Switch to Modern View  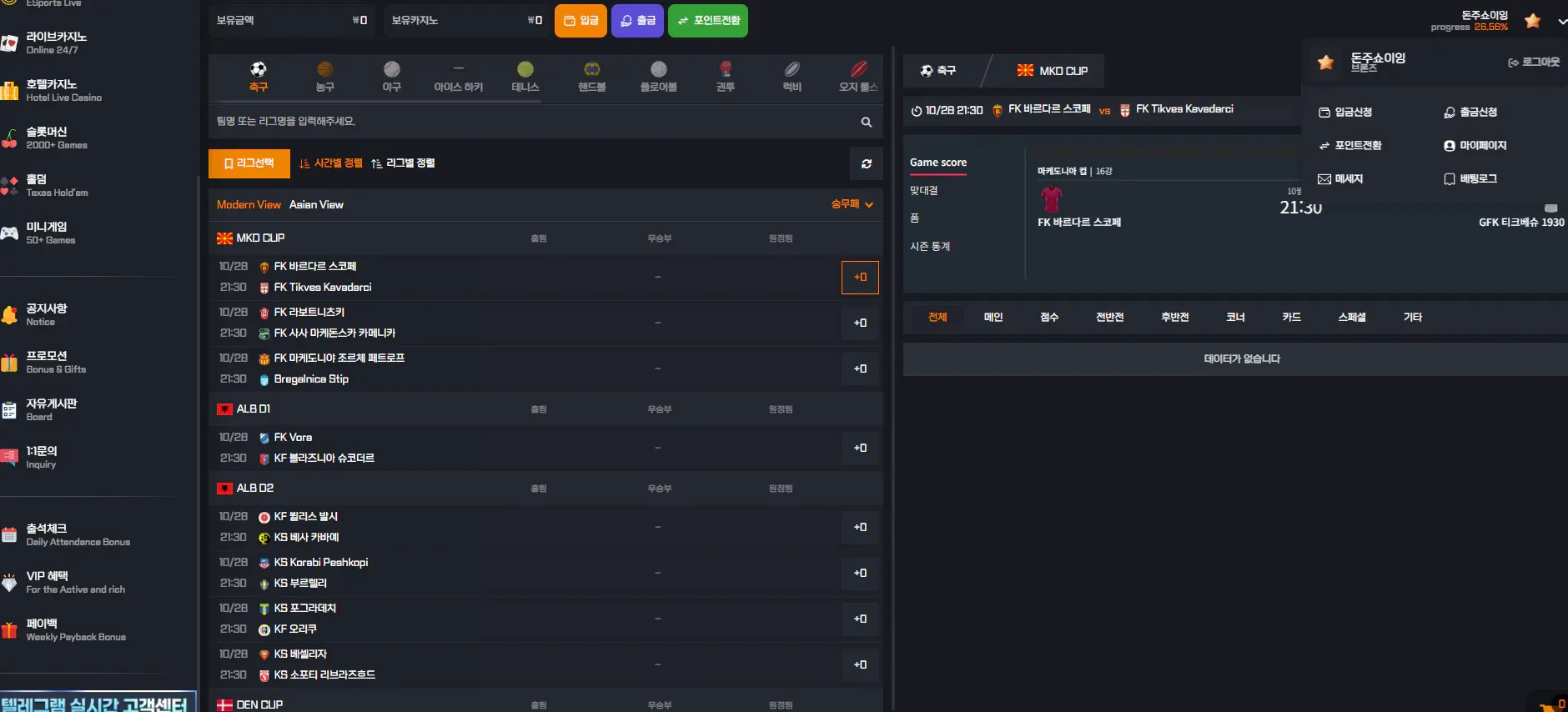249,205
